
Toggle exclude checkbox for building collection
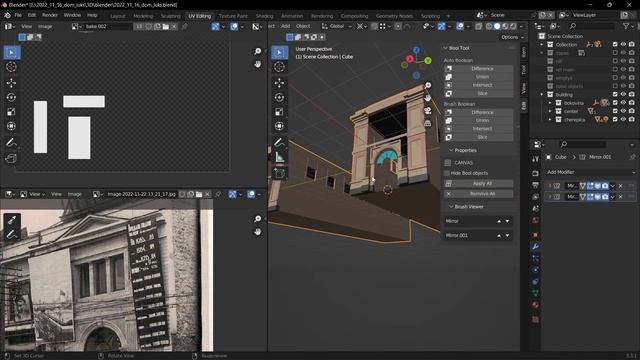pyautogui.click(x=615, y=94)
